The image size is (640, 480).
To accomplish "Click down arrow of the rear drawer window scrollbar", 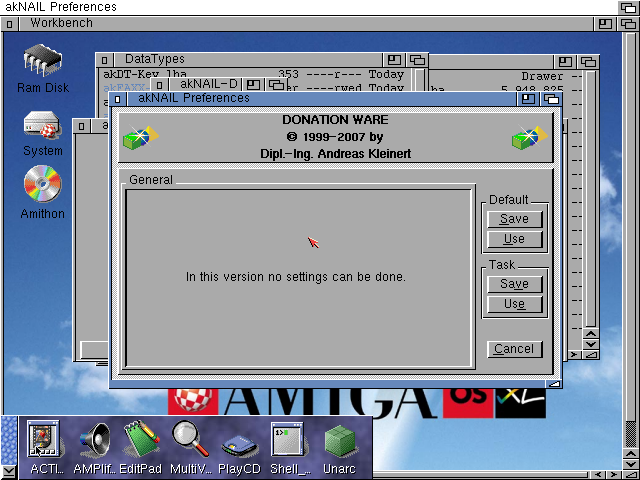I will click(591, 344).
